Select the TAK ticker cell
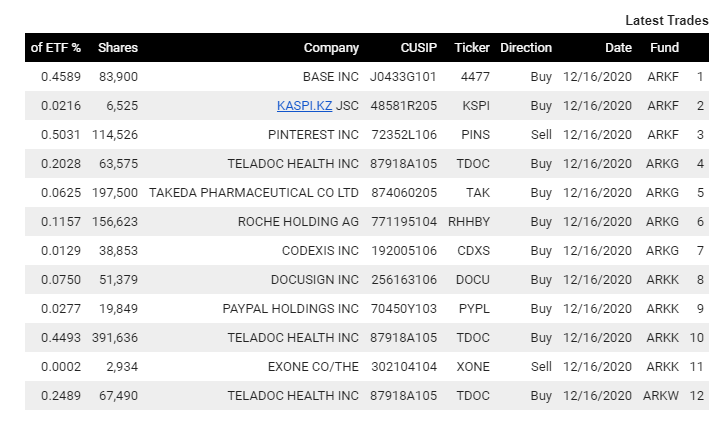The height and width of the screenshot is (421, 722). (x=478, y=193)
